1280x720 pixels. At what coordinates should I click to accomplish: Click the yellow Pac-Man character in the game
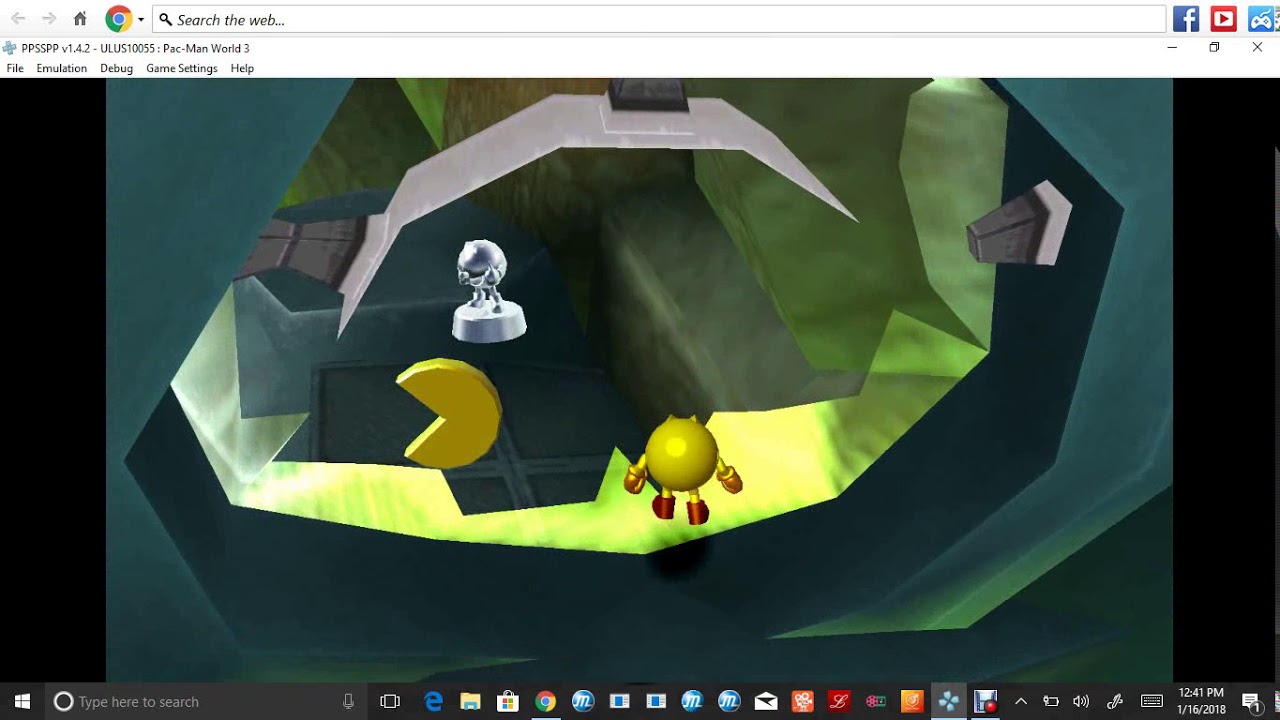683,468
